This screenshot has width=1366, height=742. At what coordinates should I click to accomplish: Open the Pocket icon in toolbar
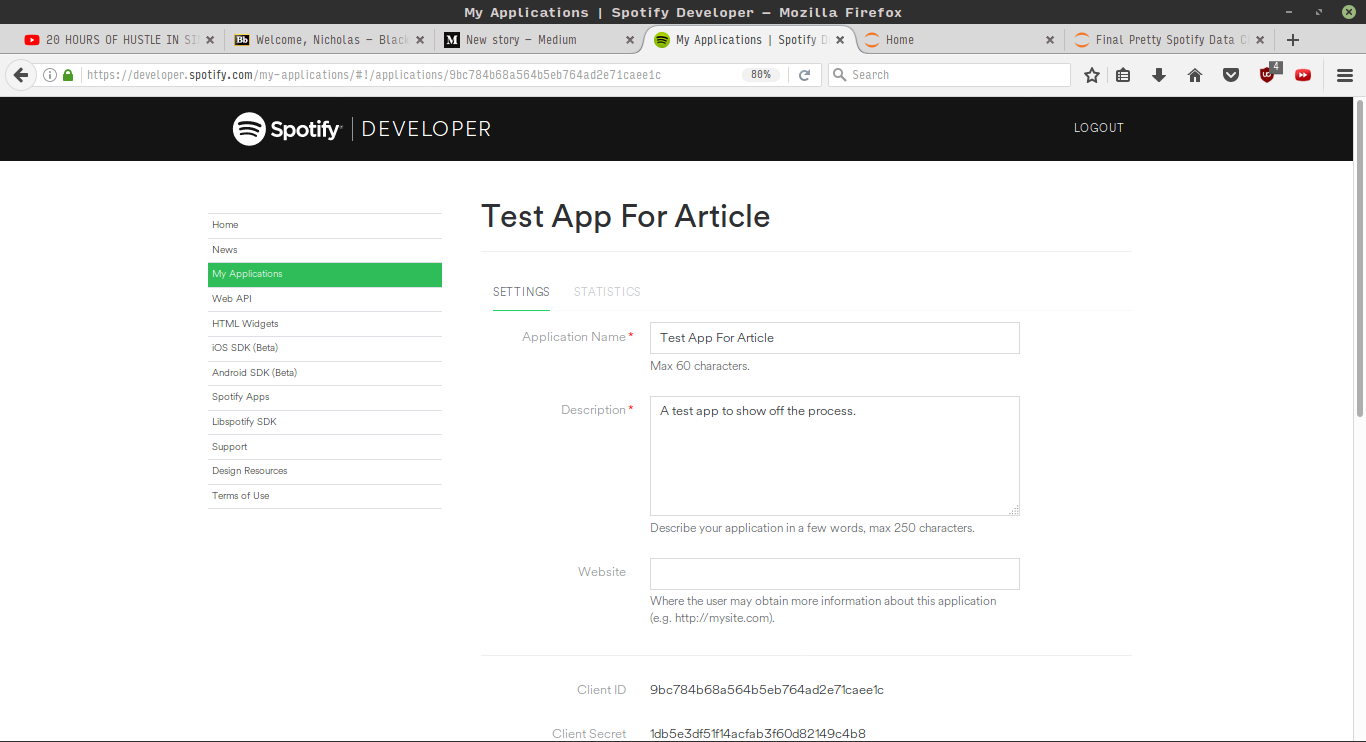pos(1231,75)
